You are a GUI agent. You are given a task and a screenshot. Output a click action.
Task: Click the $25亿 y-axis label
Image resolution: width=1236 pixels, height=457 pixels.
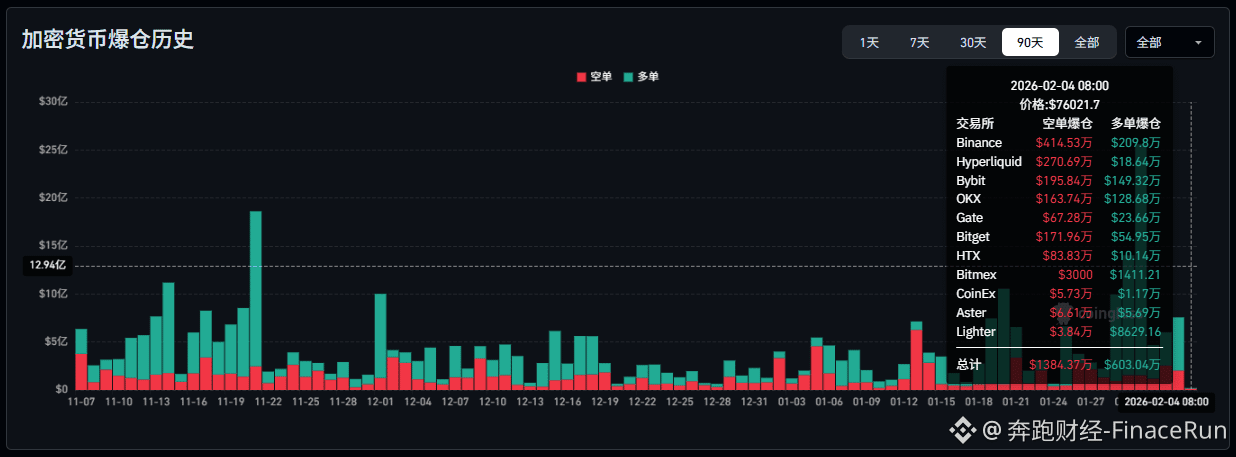(53, 149)
